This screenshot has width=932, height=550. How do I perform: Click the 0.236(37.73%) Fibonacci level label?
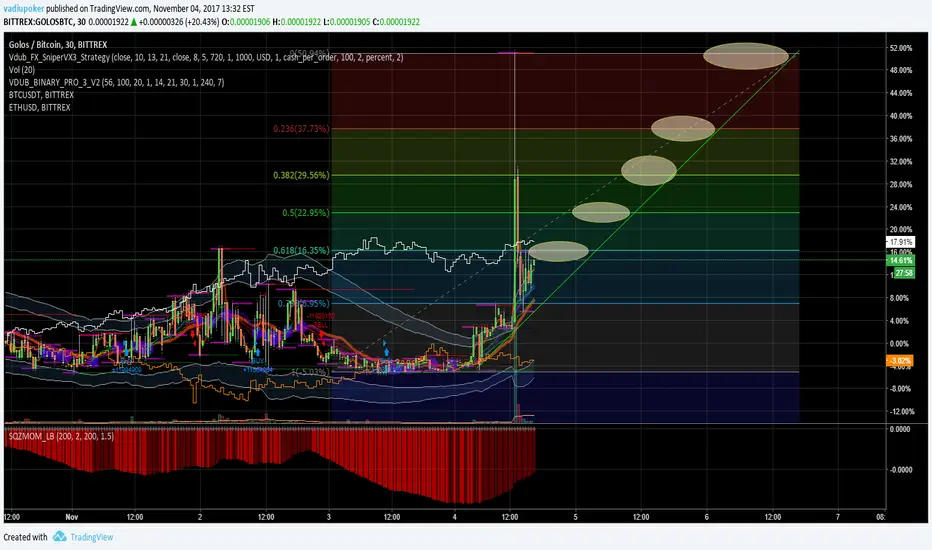point(301,128)
